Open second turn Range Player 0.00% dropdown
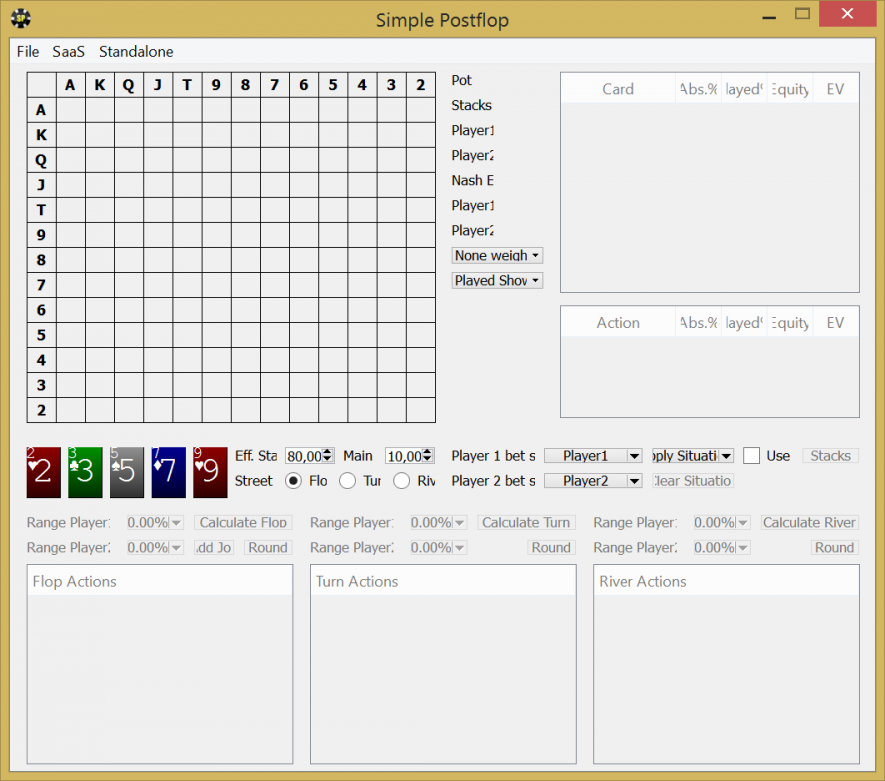The width and height of the screenshot is (885, 781). [x=439, y=547]
